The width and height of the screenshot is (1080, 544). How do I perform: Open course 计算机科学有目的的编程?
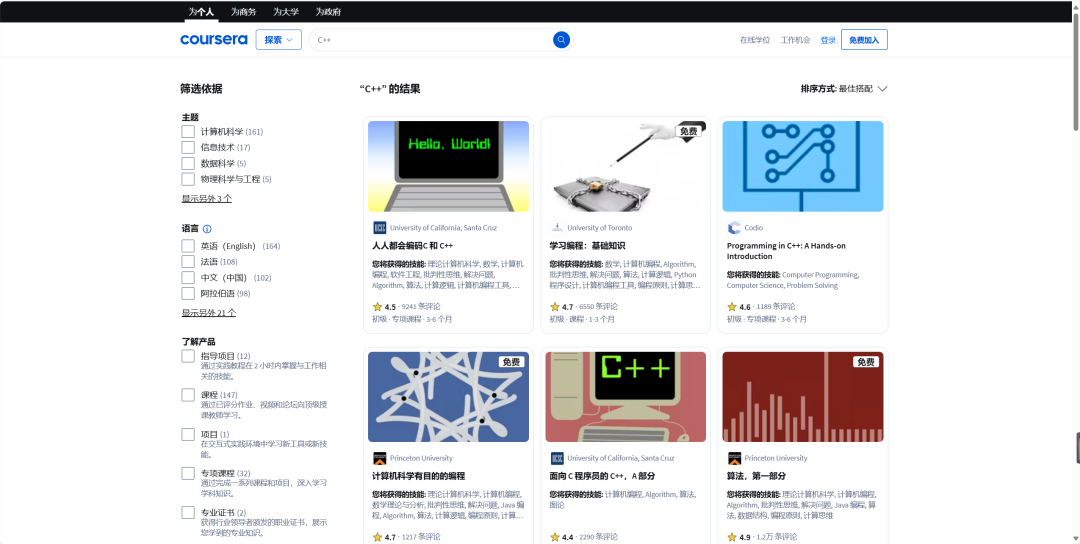coord(419,476)
